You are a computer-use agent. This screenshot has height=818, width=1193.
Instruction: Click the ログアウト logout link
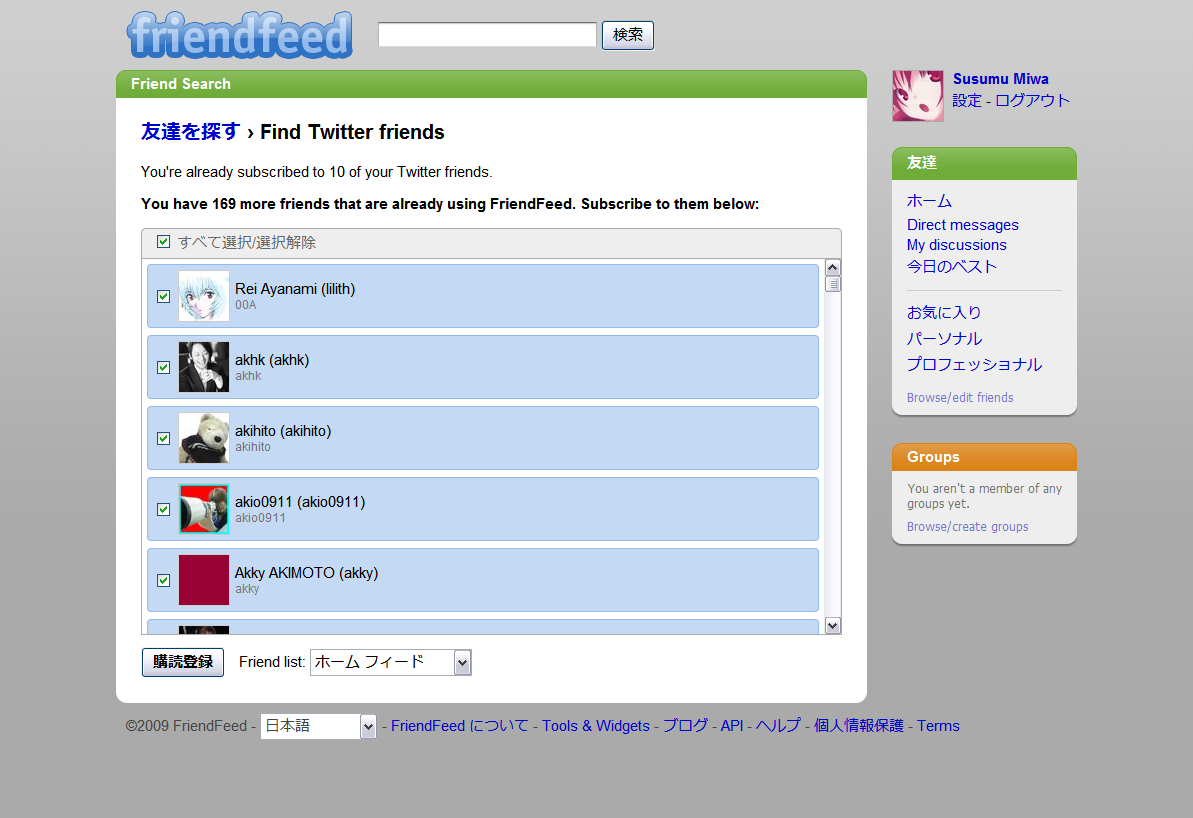tap(1032, 100)
